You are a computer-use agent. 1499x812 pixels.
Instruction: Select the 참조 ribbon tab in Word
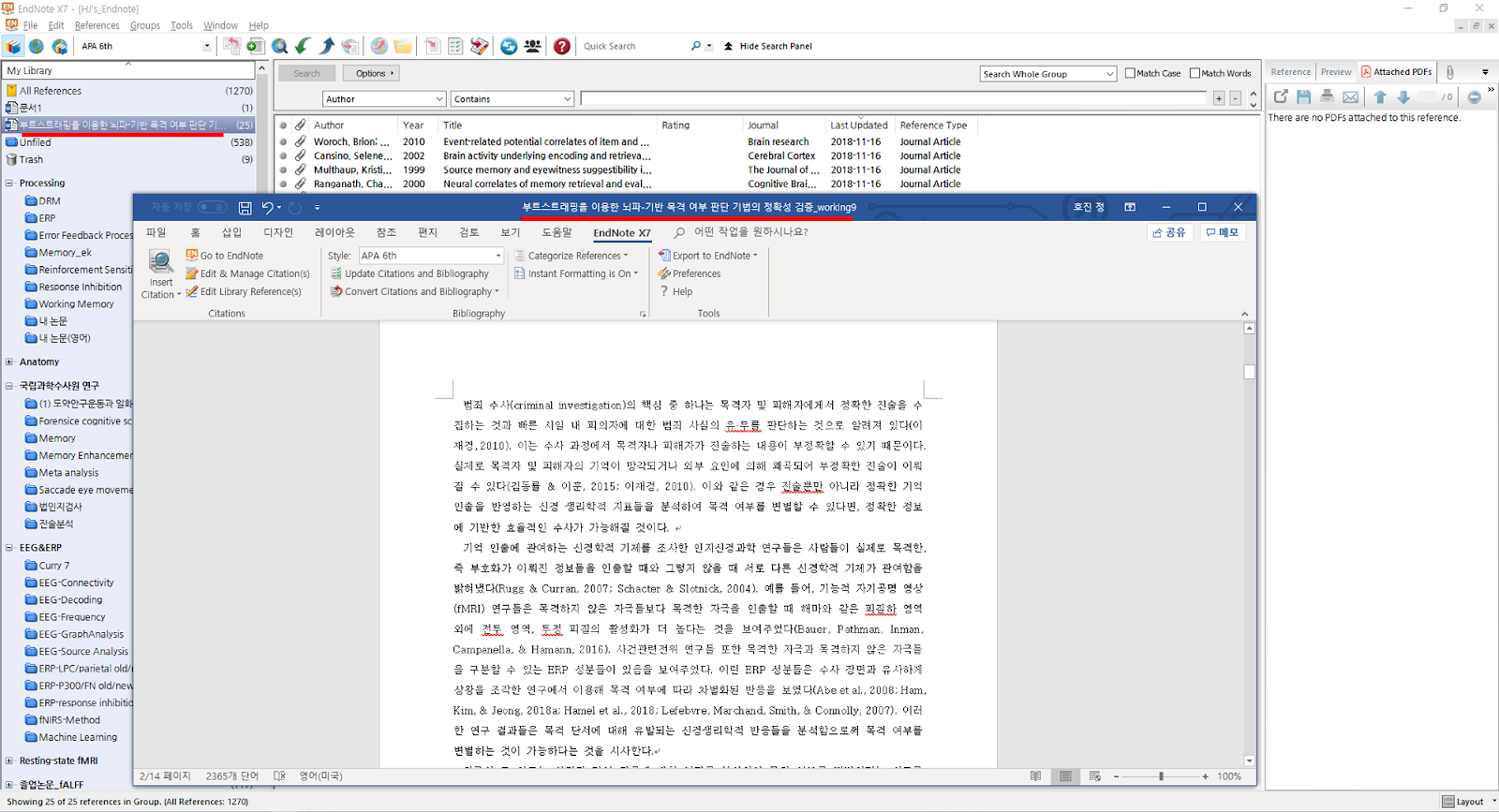coord(386,232)
